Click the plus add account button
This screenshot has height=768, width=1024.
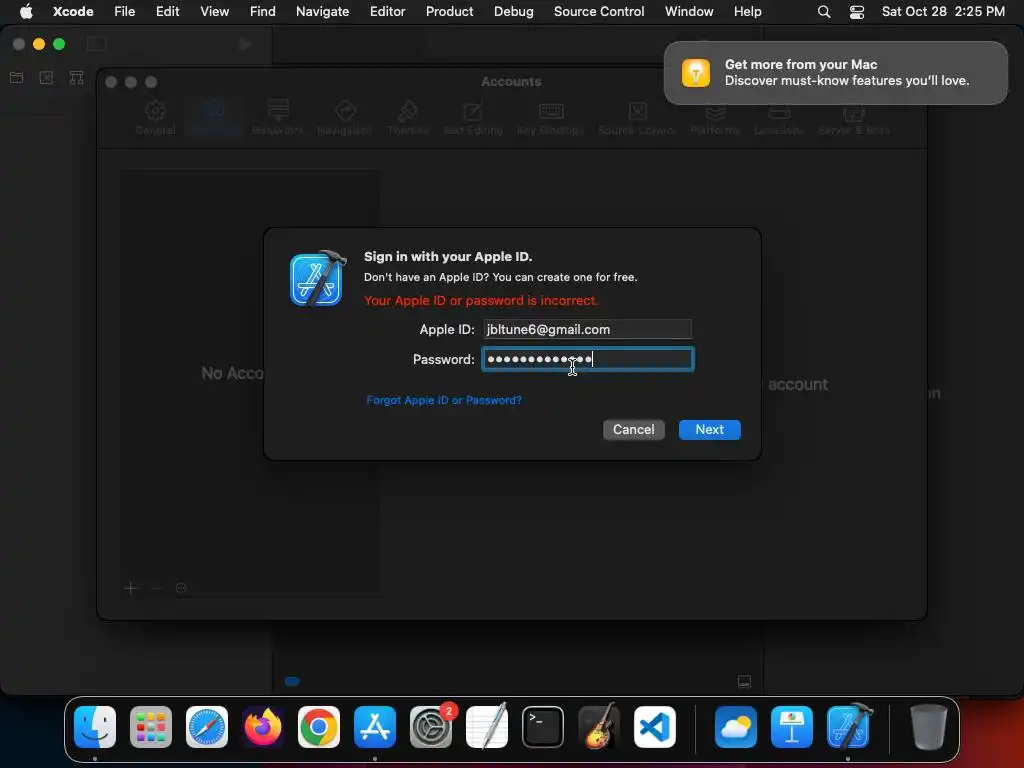pos(131,588)
